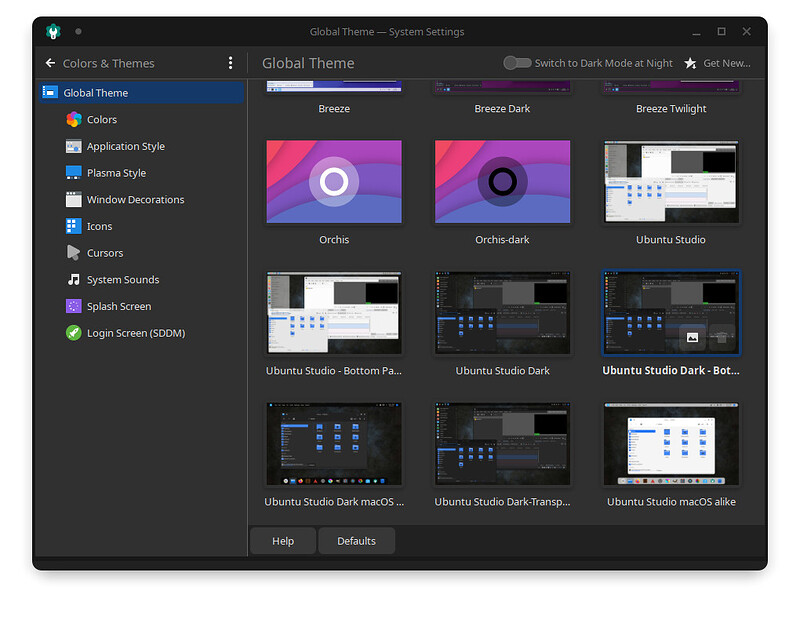Select the Ubuntu Studio macOS alike theme
Screen dimensions: 800x626
(x=671, y=444)
